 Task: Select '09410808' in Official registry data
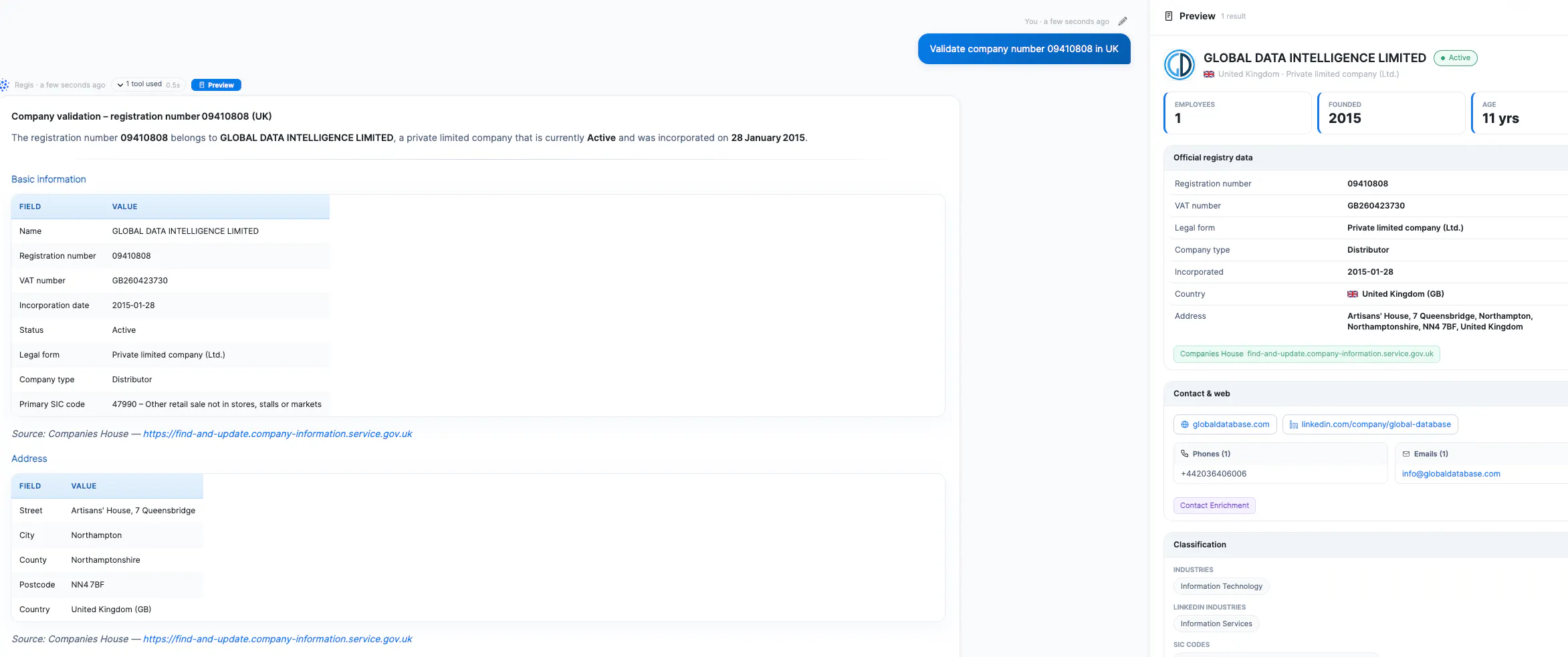(1367, 184)
